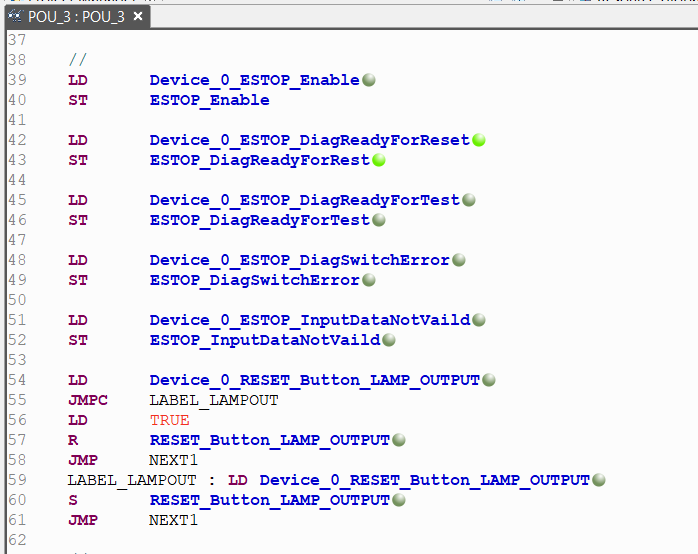This screenshot has height=554, width=698.
Task: Click the status dot after Device_0_ESTOP_Enable
Action: click(x=369, y=80)
